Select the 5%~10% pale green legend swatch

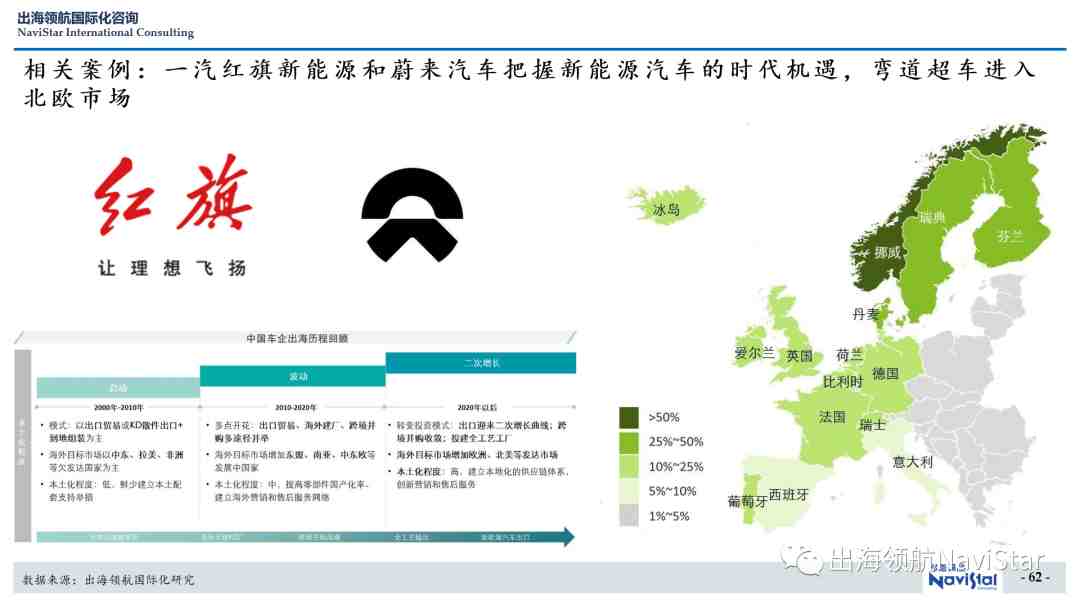629,491
